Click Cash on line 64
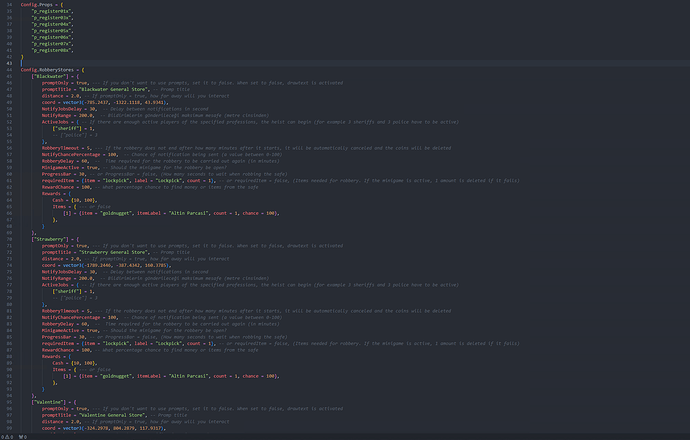The image size is (690, 440). [58, 200]
